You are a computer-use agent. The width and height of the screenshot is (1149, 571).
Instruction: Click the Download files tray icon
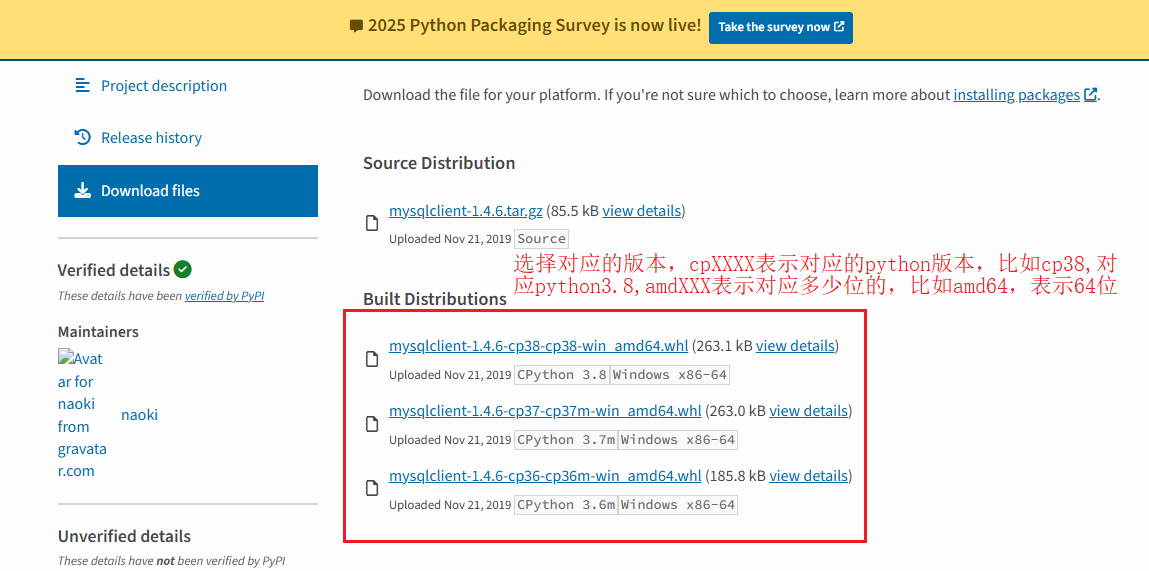[82, 191]
